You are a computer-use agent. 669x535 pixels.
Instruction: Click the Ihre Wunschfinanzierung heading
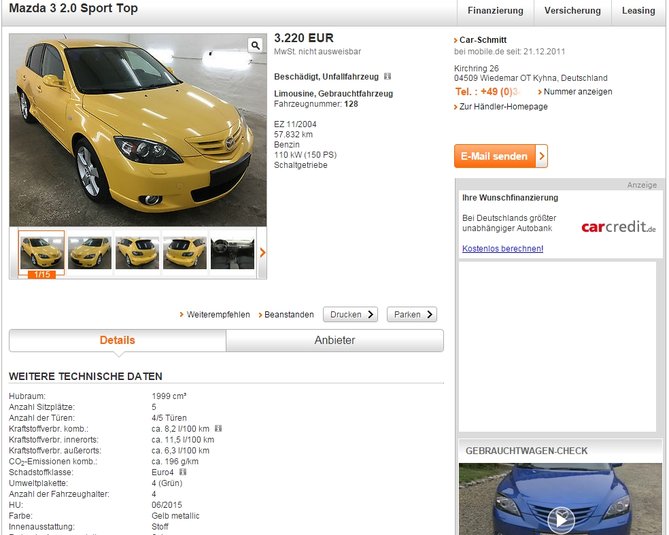[510, 198]
